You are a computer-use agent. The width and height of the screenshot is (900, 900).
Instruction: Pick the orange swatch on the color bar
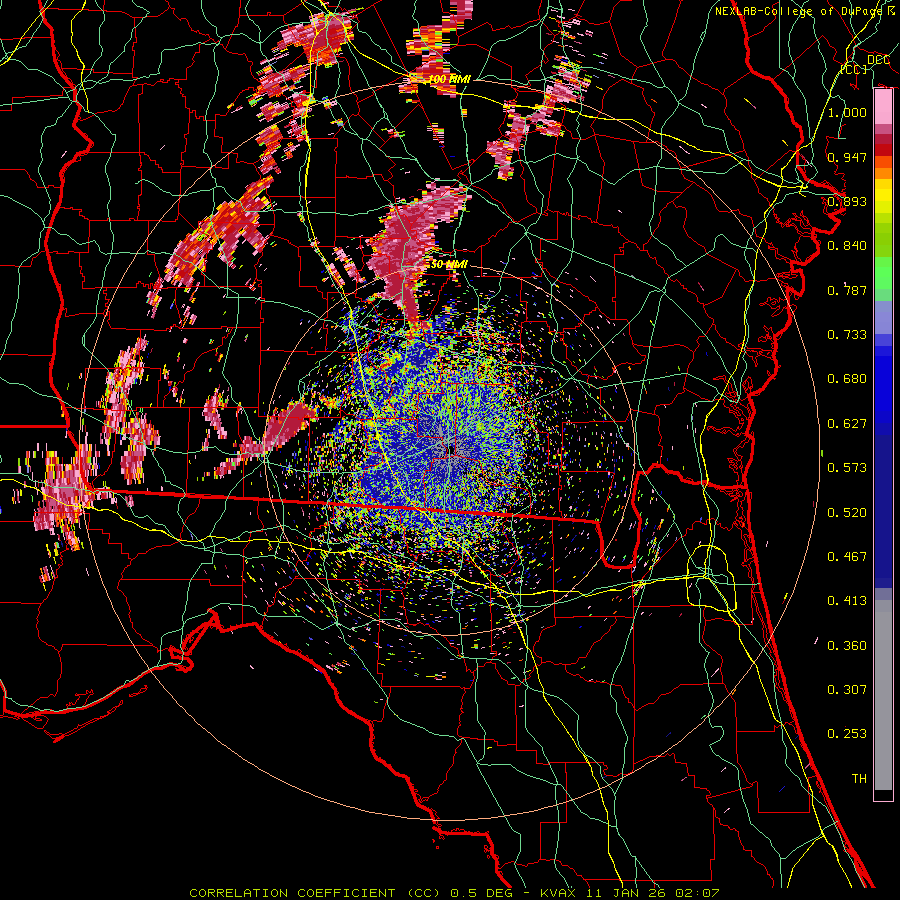tap(883, 173)
